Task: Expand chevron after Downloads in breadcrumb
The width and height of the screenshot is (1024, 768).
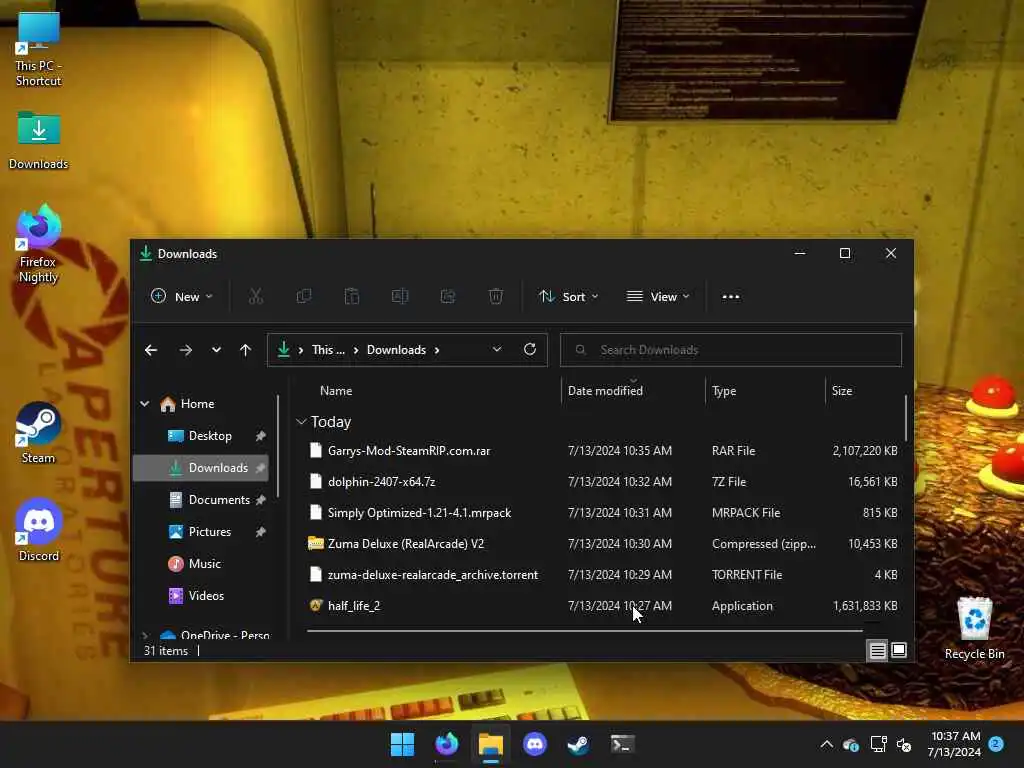Action: [437, 350]
